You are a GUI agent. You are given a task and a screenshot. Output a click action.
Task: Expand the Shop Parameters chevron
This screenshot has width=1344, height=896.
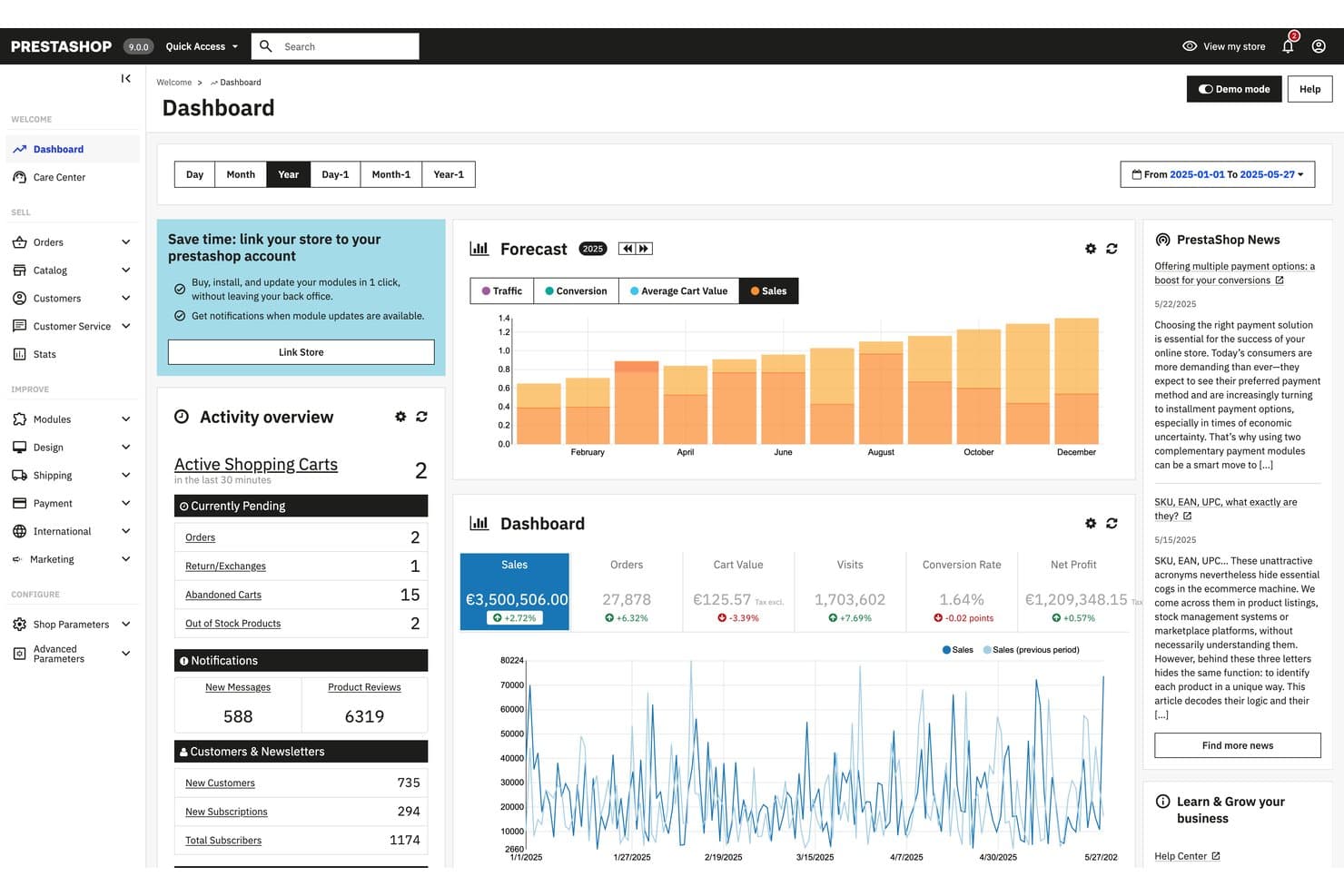125,625
